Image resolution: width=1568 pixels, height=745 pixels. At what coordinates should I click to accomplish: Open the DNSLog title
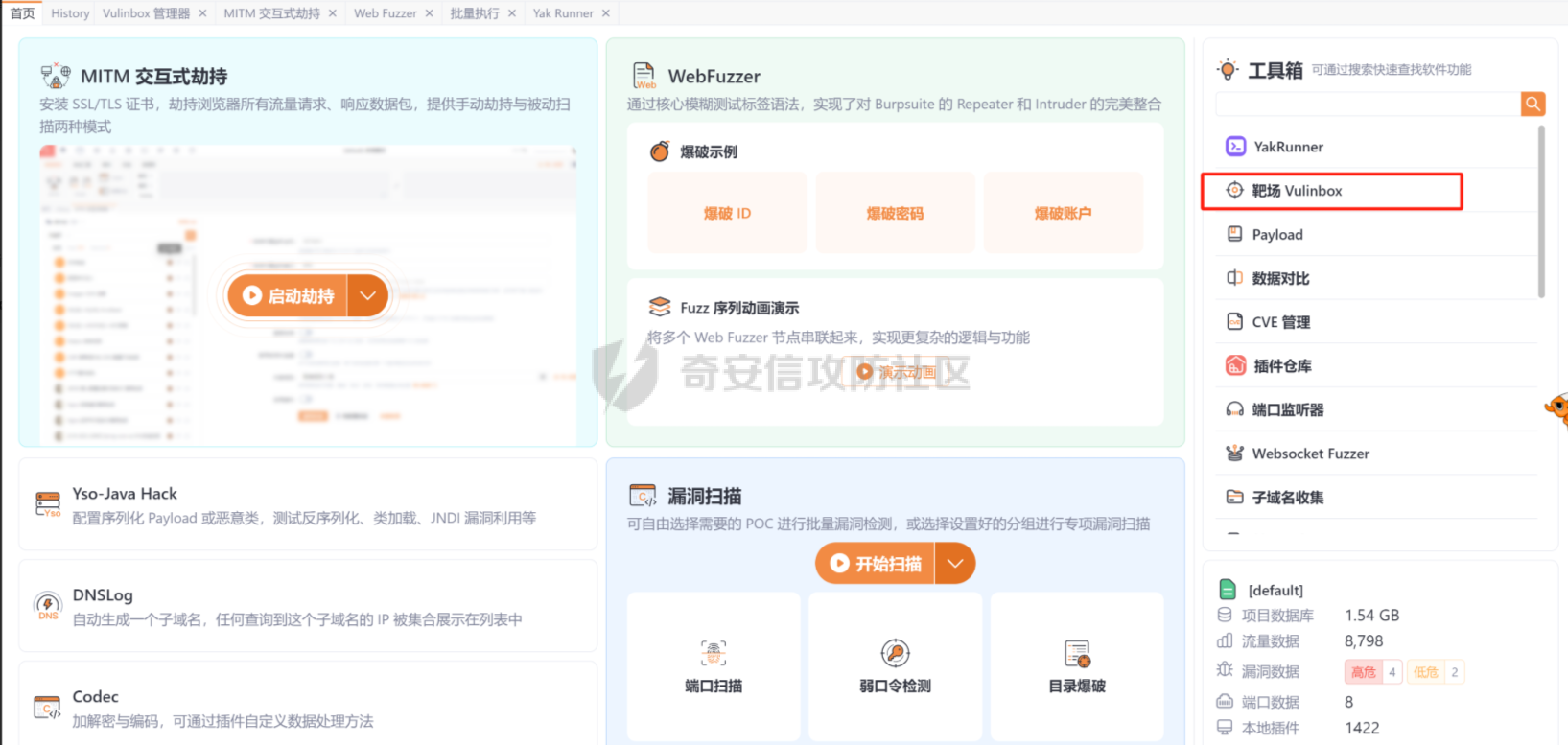coord(103,595)
